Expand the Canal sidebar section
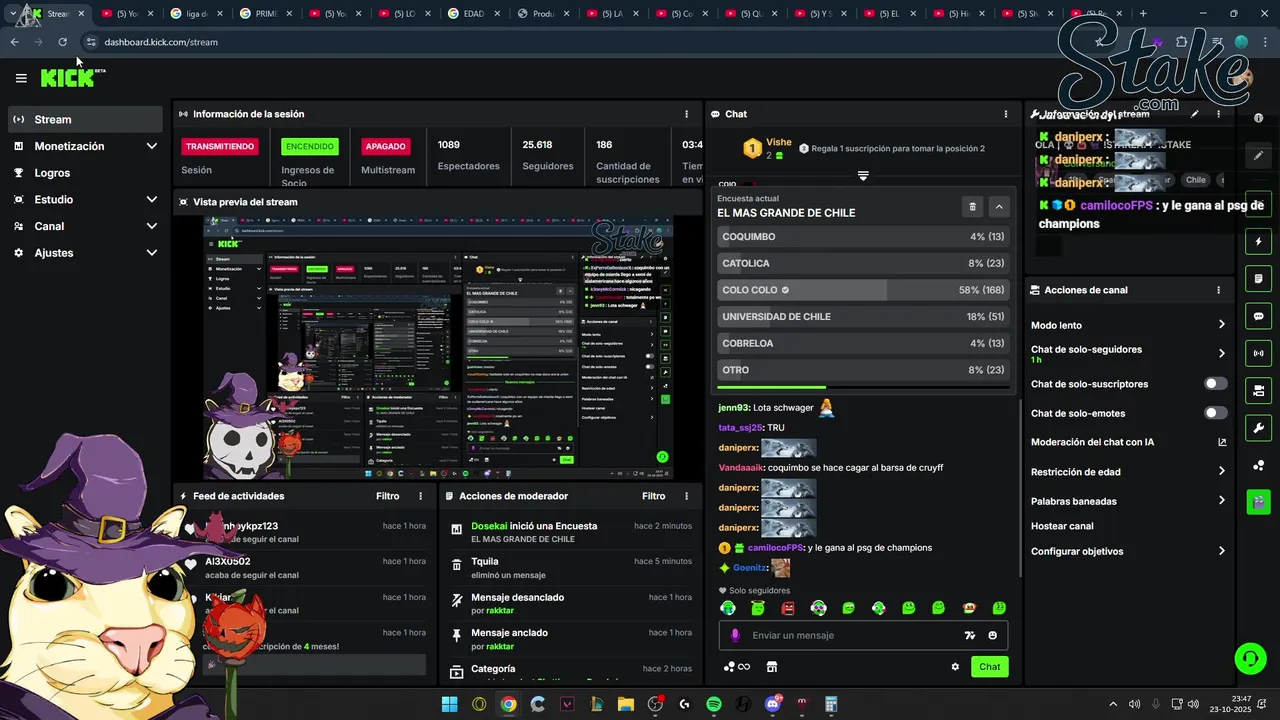This screenshot has width=1280, height=720. pyautogui.click(x=85, y=226)
